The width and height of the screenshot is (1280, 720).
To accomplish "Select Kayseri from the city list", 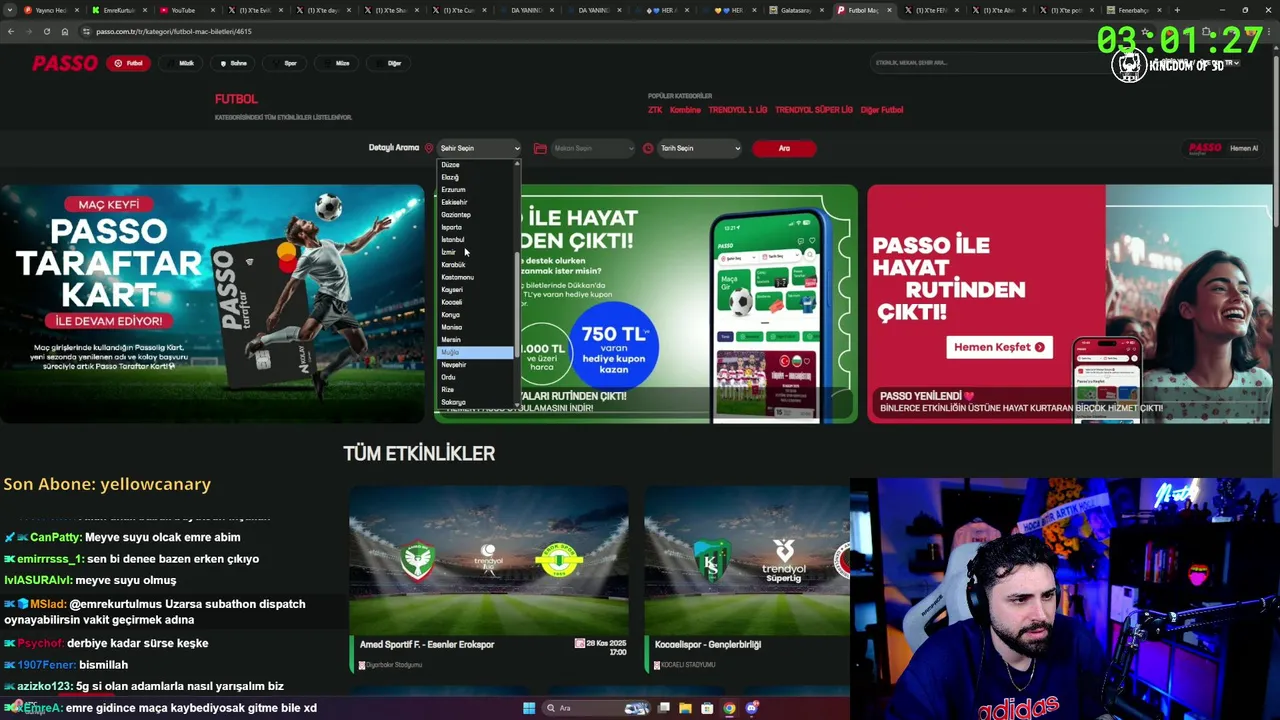I will pyautogui.click(x=476, y=290).
